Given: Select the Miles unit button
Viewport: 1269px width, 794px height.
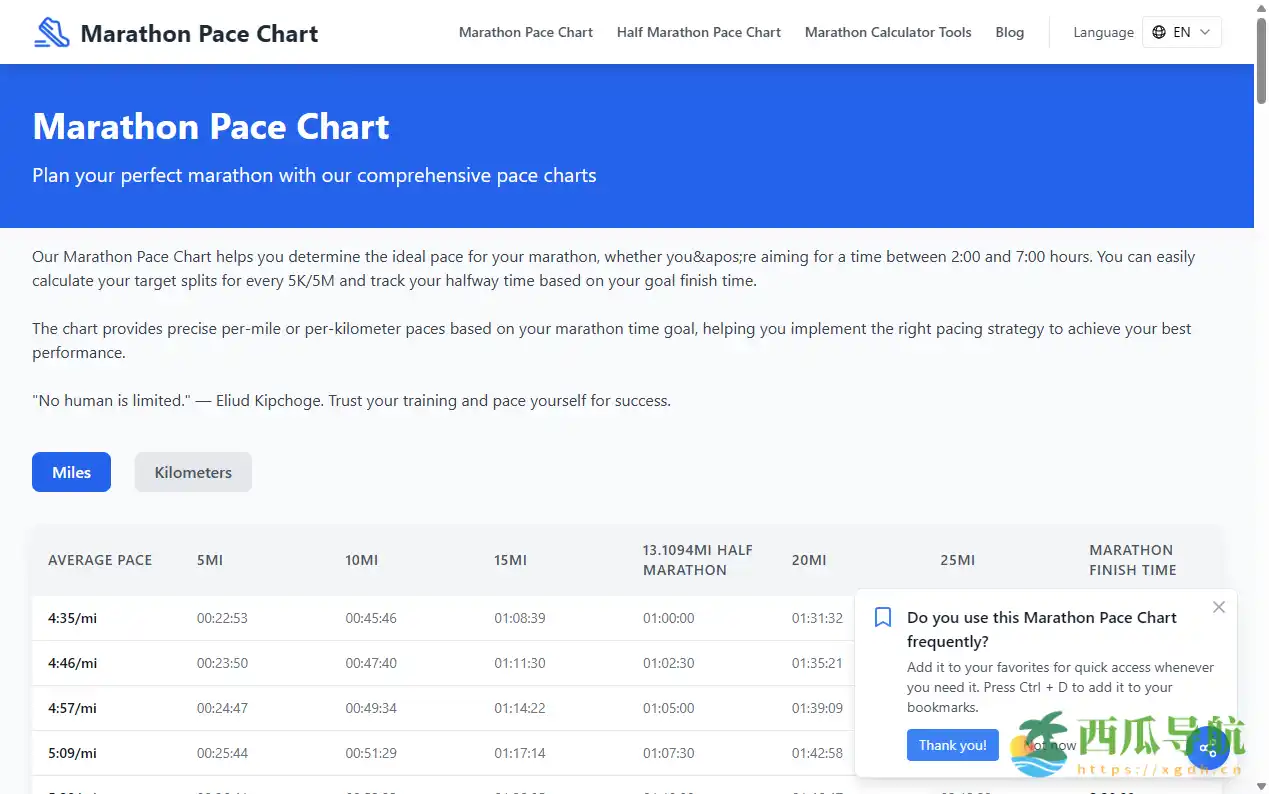Looking at the screenshot, I should tap(71, 471).
